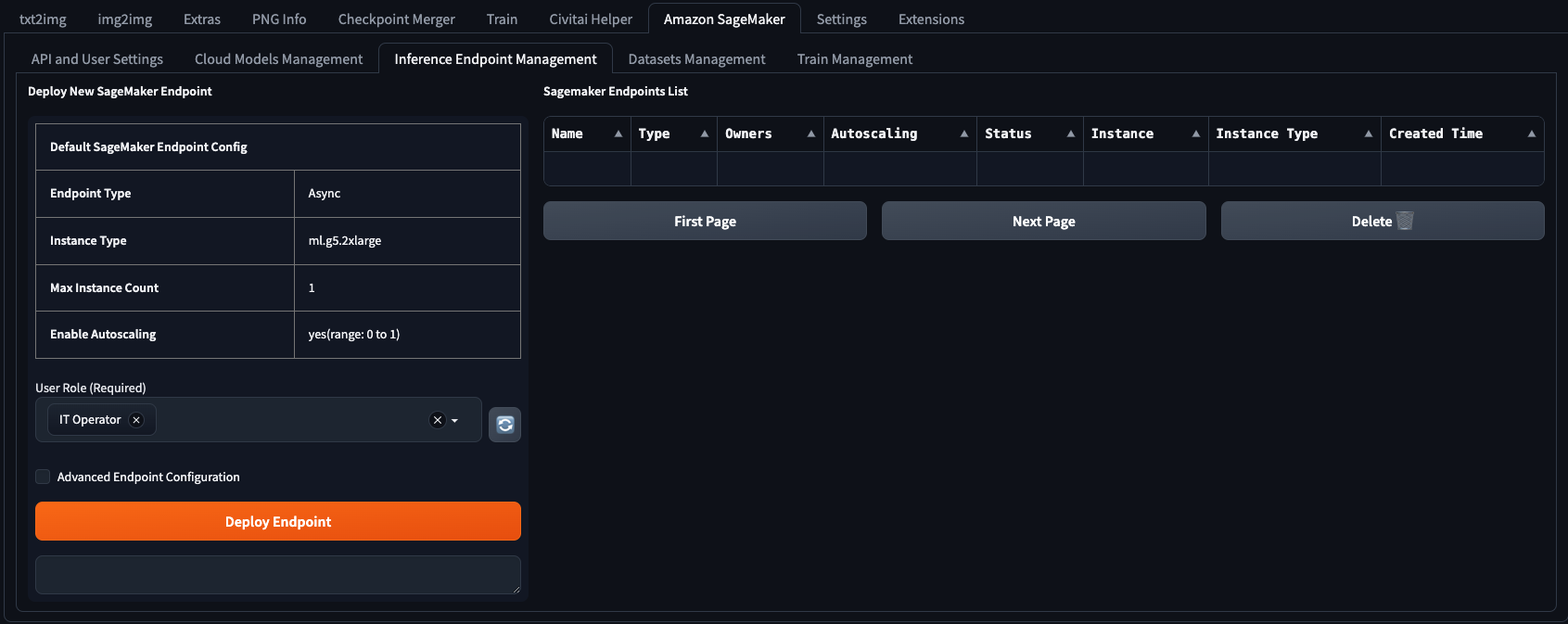Select Inference Endpoint Management subtab

(x=495, y=58)
